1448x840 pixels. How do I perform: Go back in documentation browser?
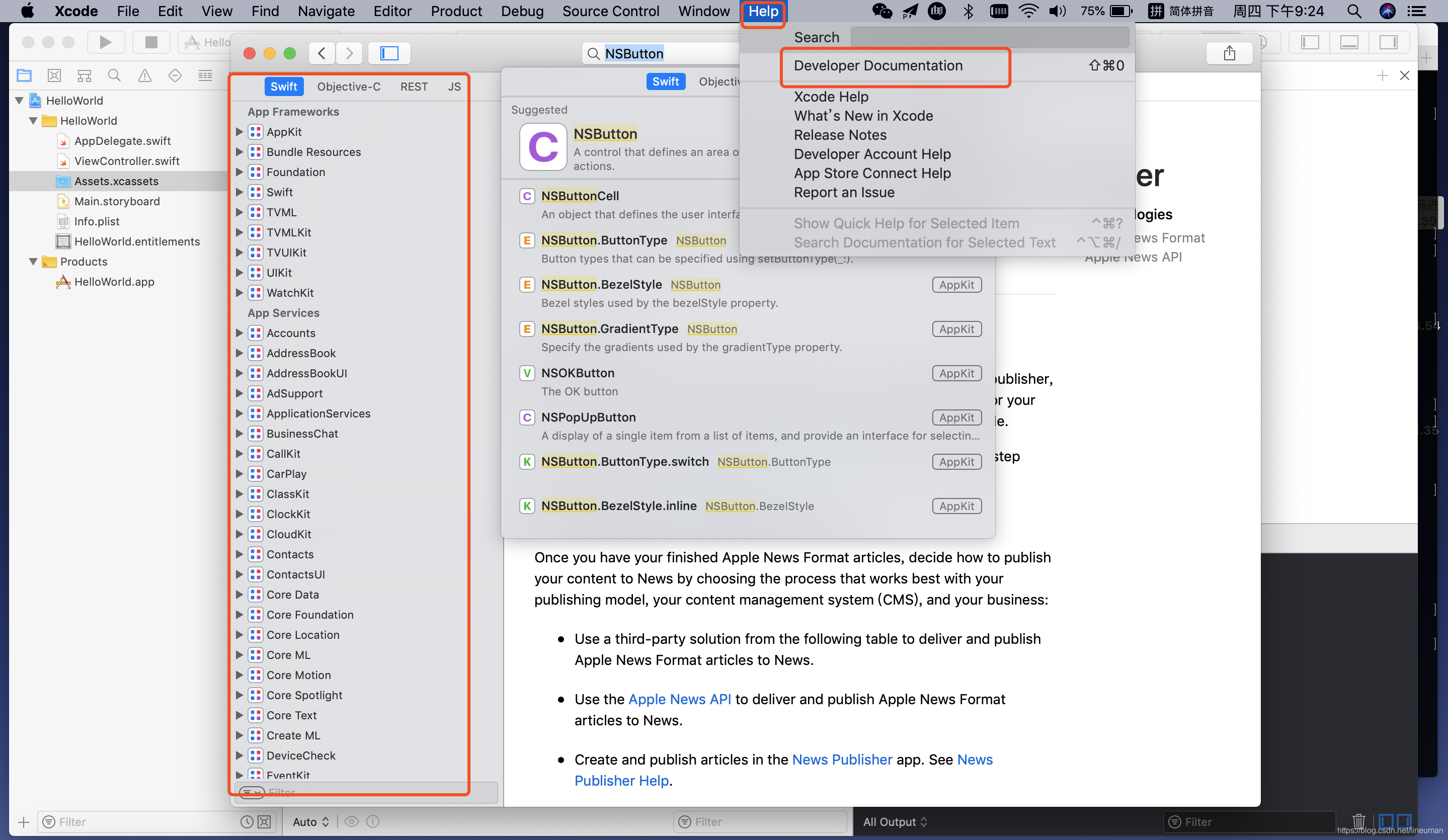click(322, 53)
